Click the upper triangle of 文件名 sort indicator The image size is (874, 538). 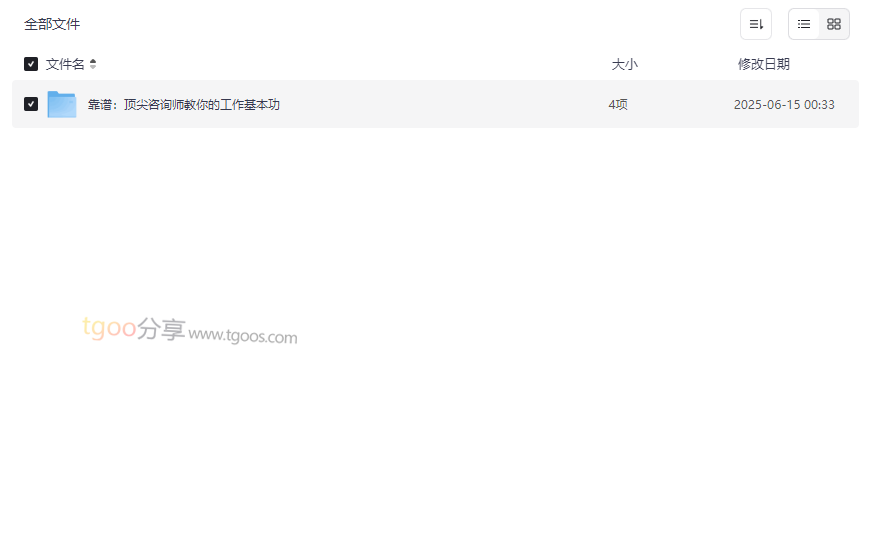pos(93,61)
